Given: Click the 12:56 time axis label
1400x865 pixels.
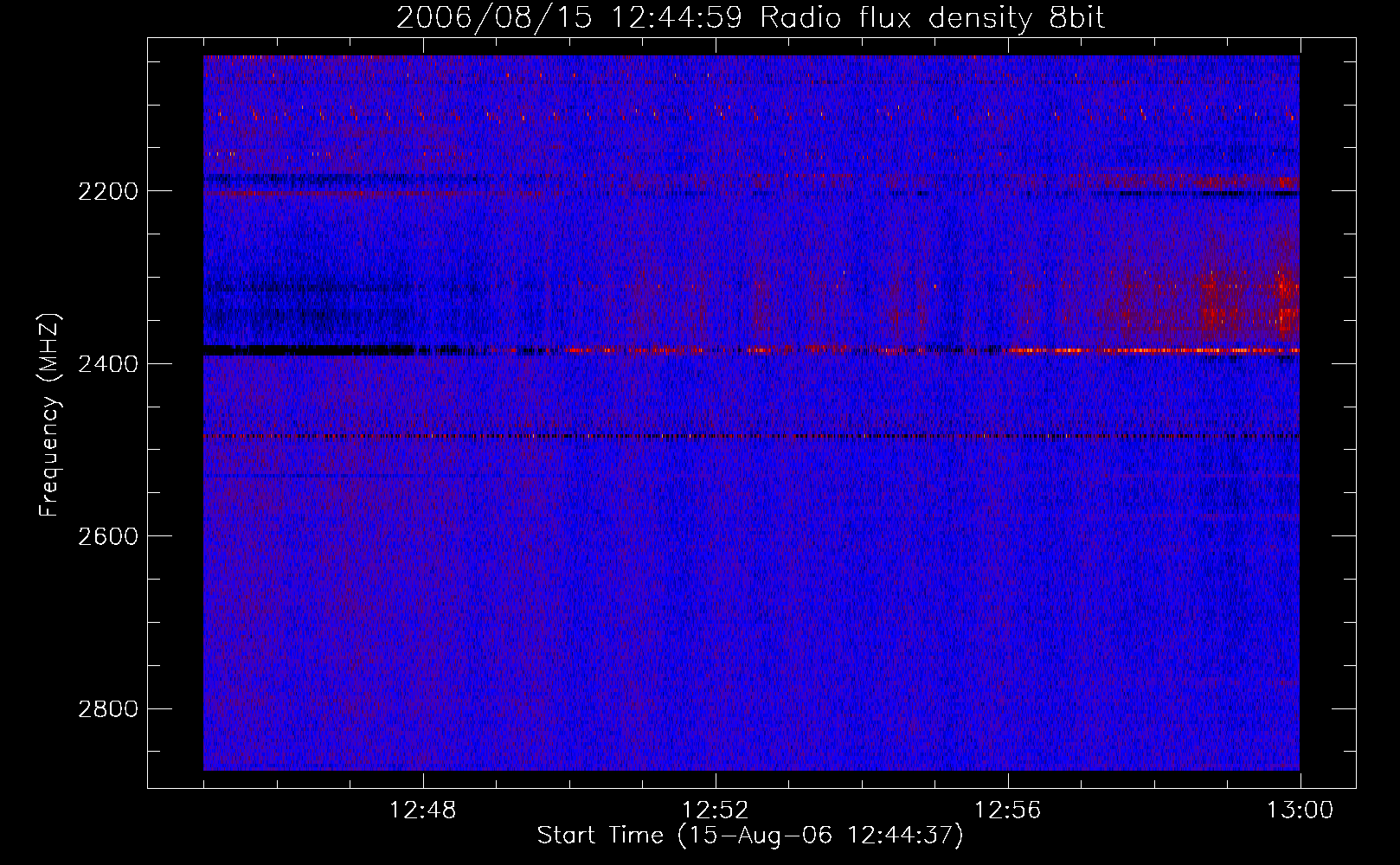Looking at the screenshot, I should point(1008,811).
